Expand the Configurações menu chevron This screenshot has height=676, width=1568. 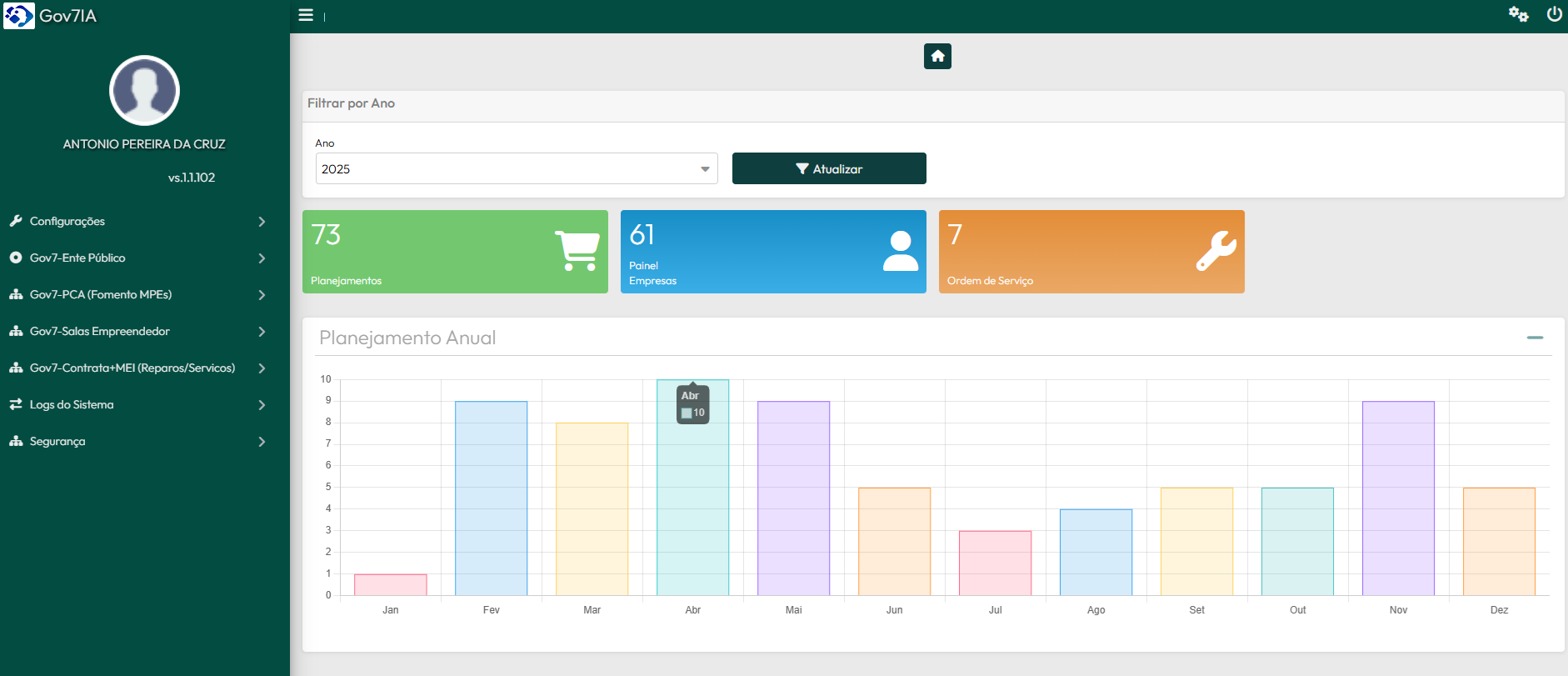[262, 222]
